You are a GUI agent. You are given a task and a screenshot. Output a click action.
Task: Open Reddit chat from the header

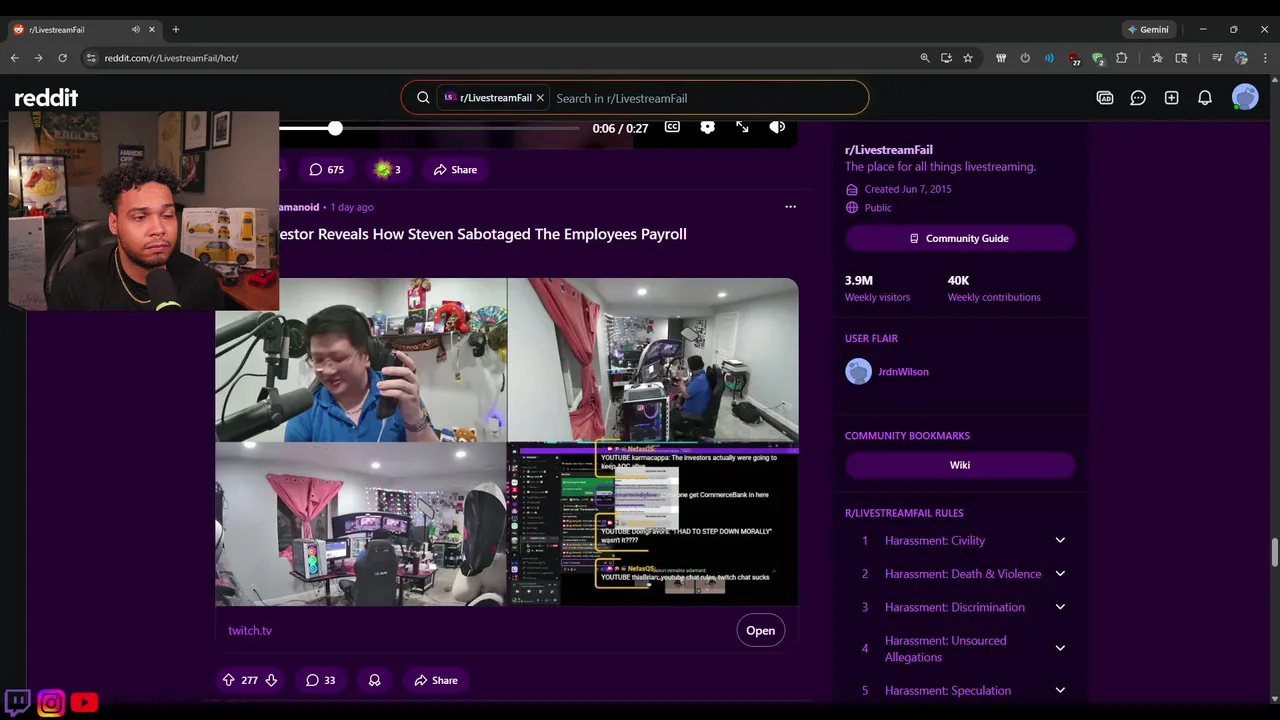point(1138,98)
